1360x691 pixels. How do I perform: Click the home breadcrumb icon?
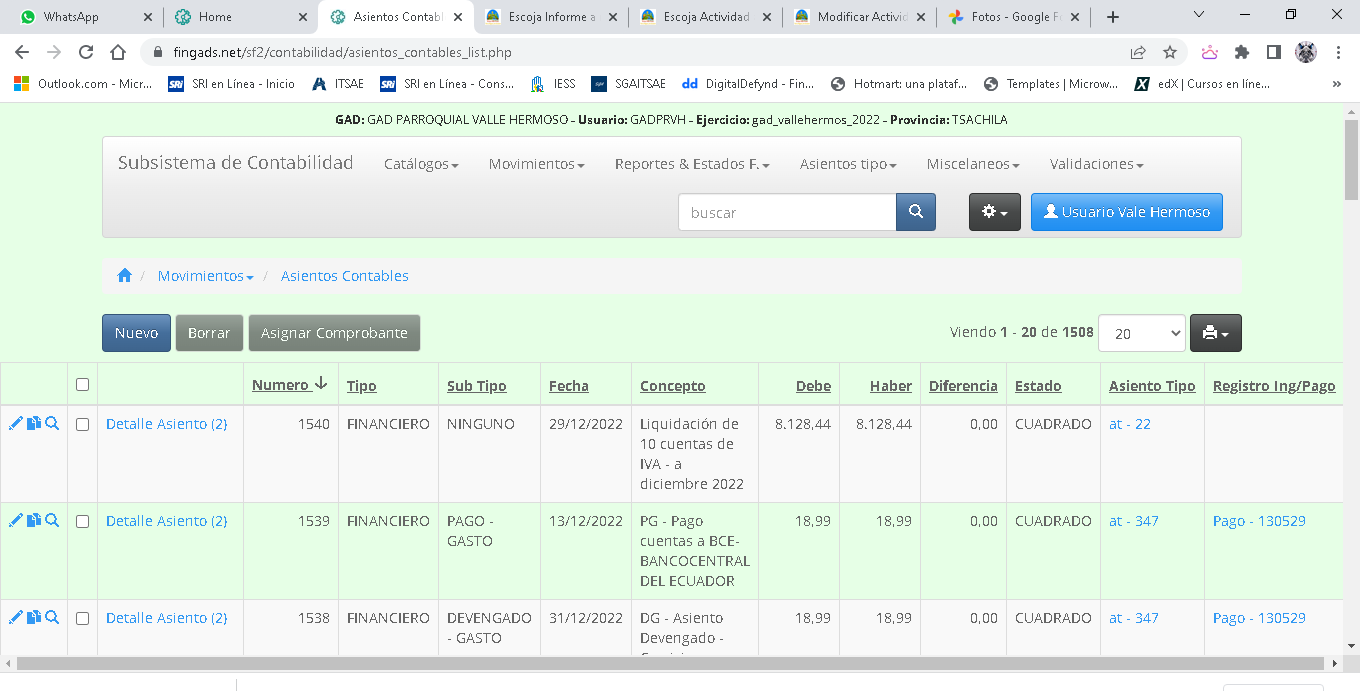coord(124,276)
